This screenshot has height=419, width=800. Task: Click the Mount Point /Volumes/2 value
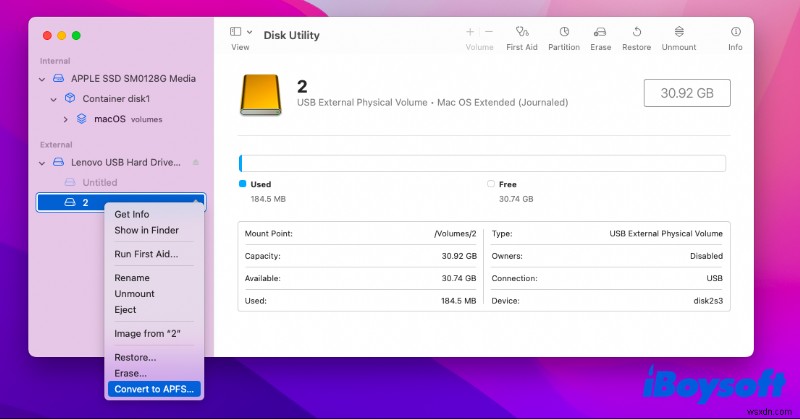[x=455, y=233]
